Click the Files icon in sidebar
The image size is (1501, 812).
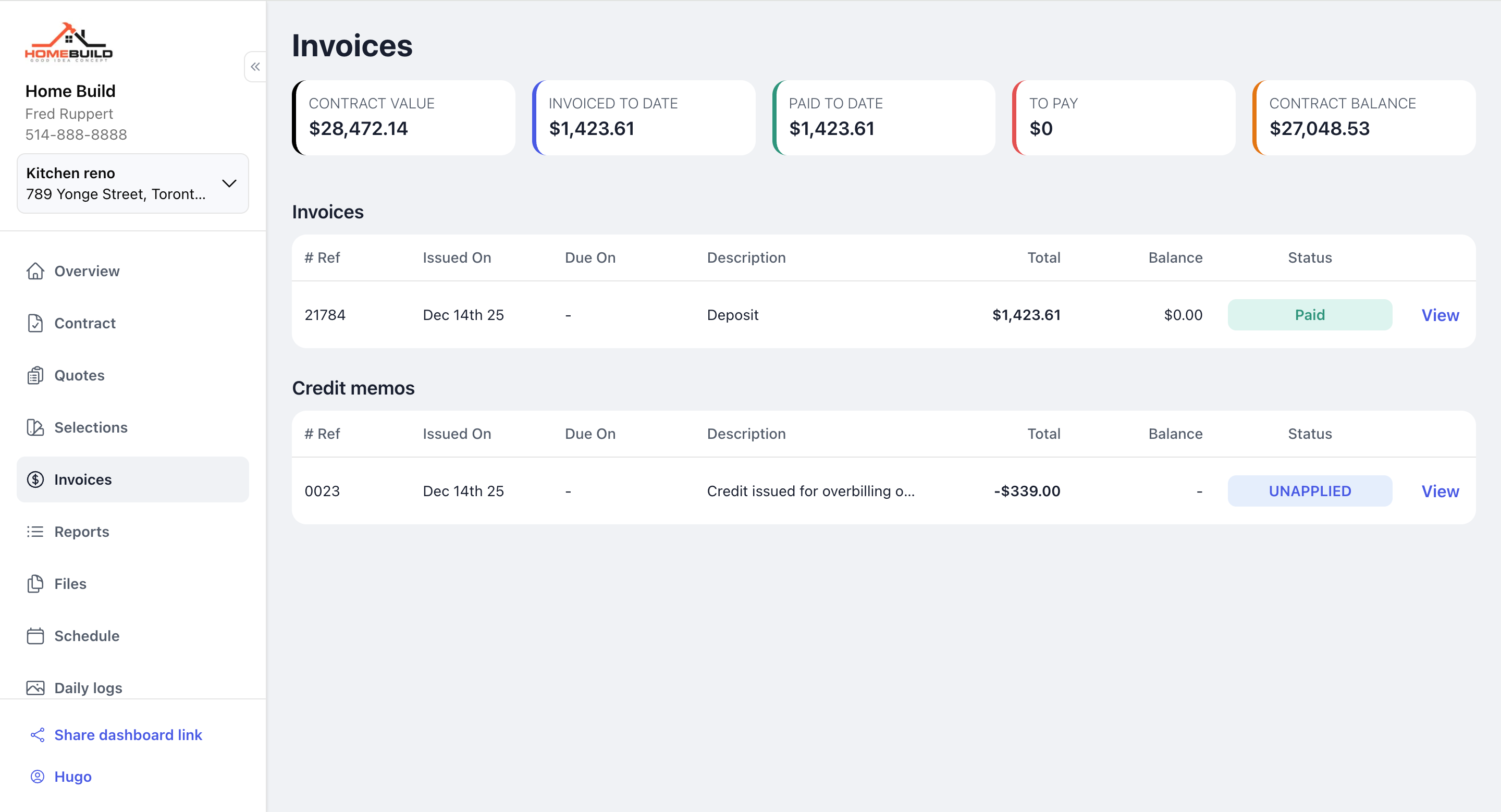click(35, 584)
